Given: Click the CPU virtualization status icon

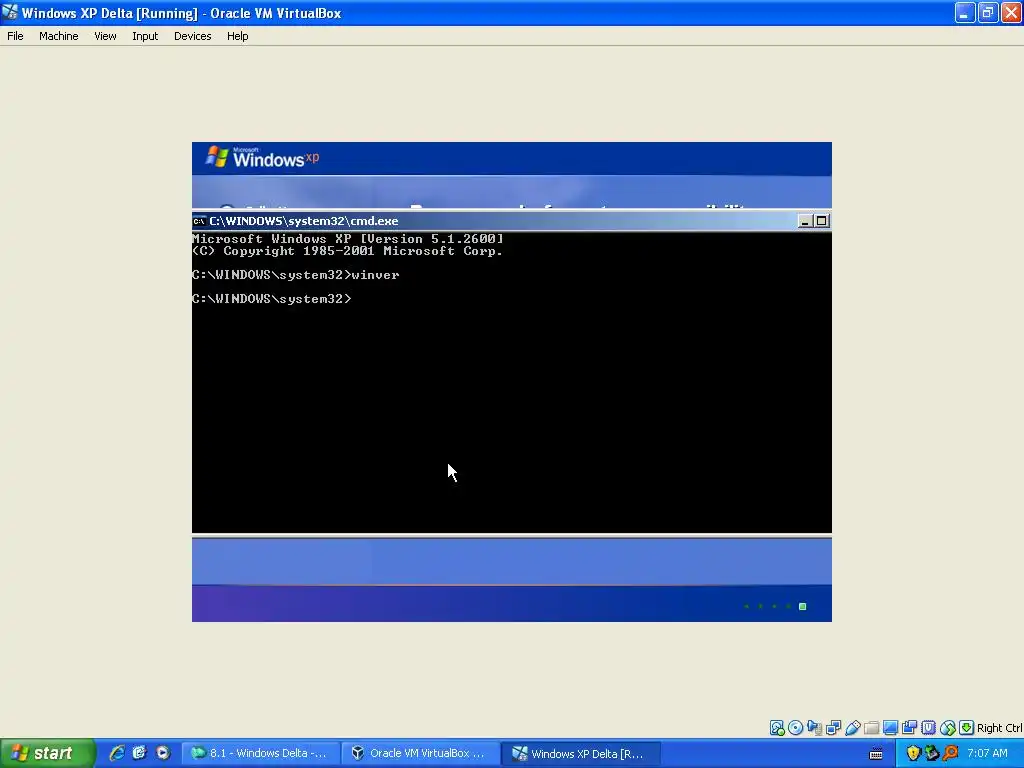Looking at the screenshot, I should pyautogui.click(x=928, y=728).
